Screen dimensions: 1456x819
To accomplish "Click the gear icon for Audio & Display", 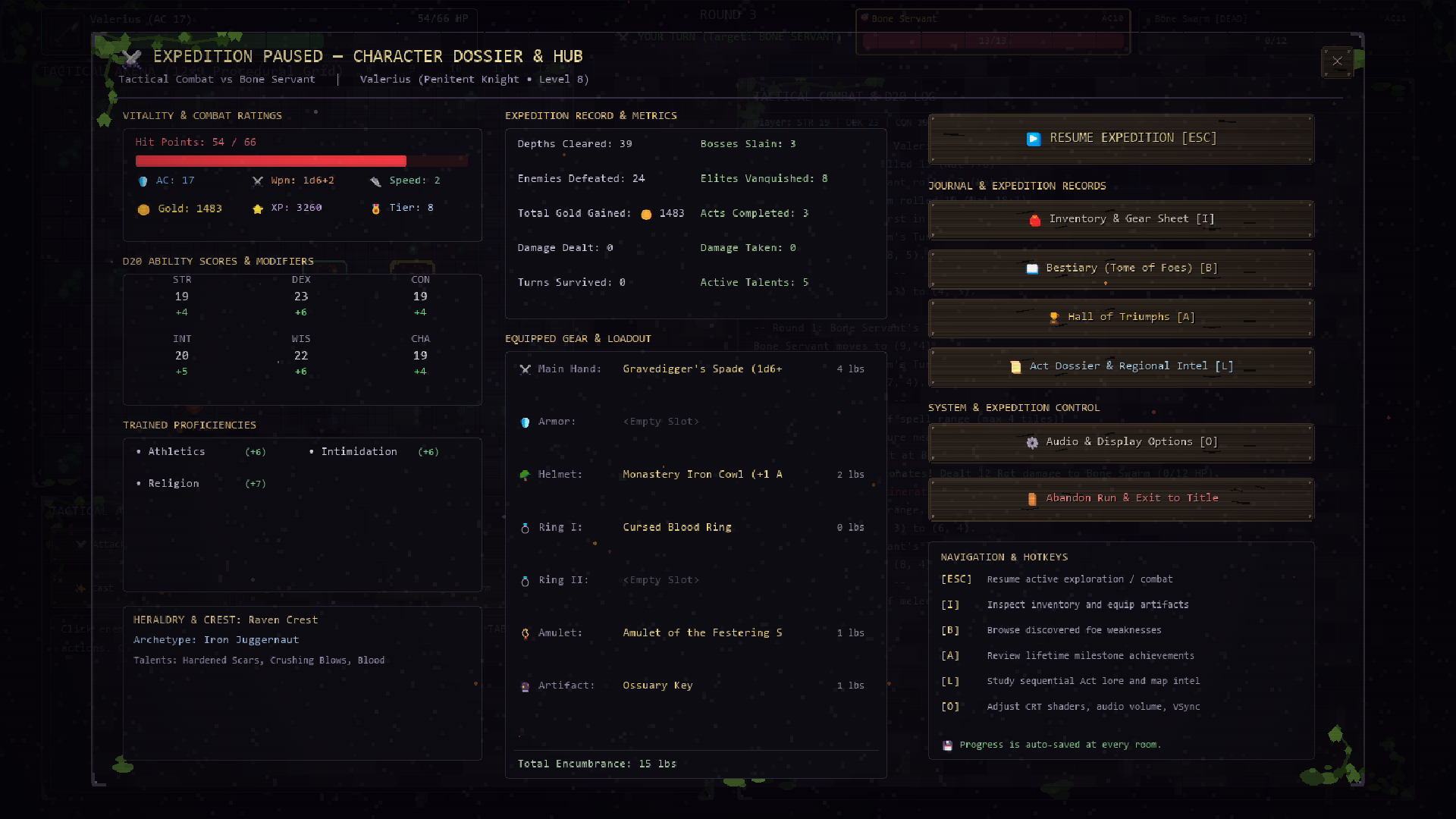I will point(1032,442).
